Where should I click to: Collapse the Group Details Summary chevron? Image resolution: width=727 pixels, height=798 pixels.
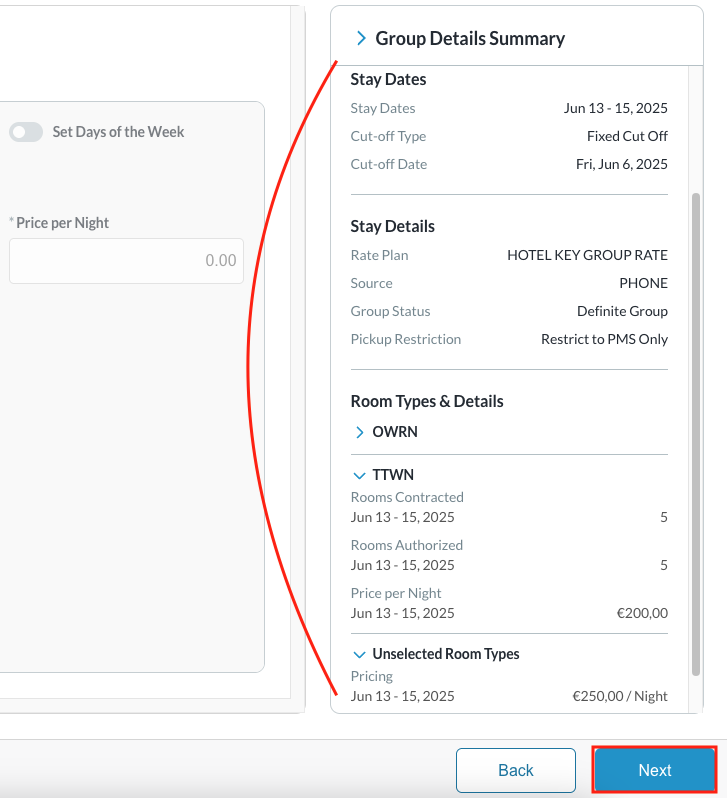361,39
